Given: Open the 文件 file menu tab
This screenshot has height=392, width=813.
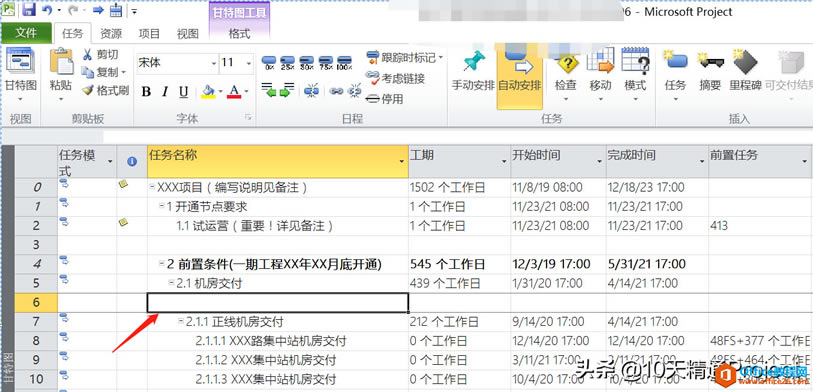Looking at the screenshot, I should tap(26, 33).
